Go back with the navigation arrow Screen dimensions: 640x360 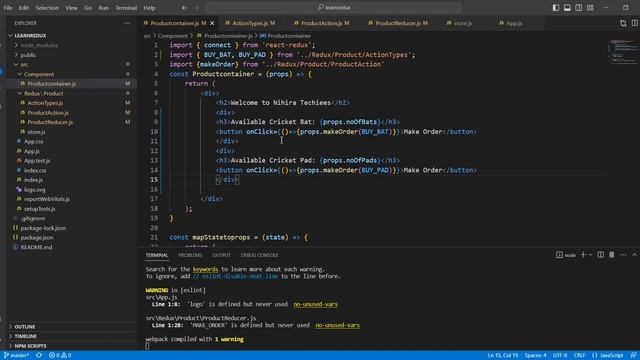pyautogui.click(x=184, y=7)
